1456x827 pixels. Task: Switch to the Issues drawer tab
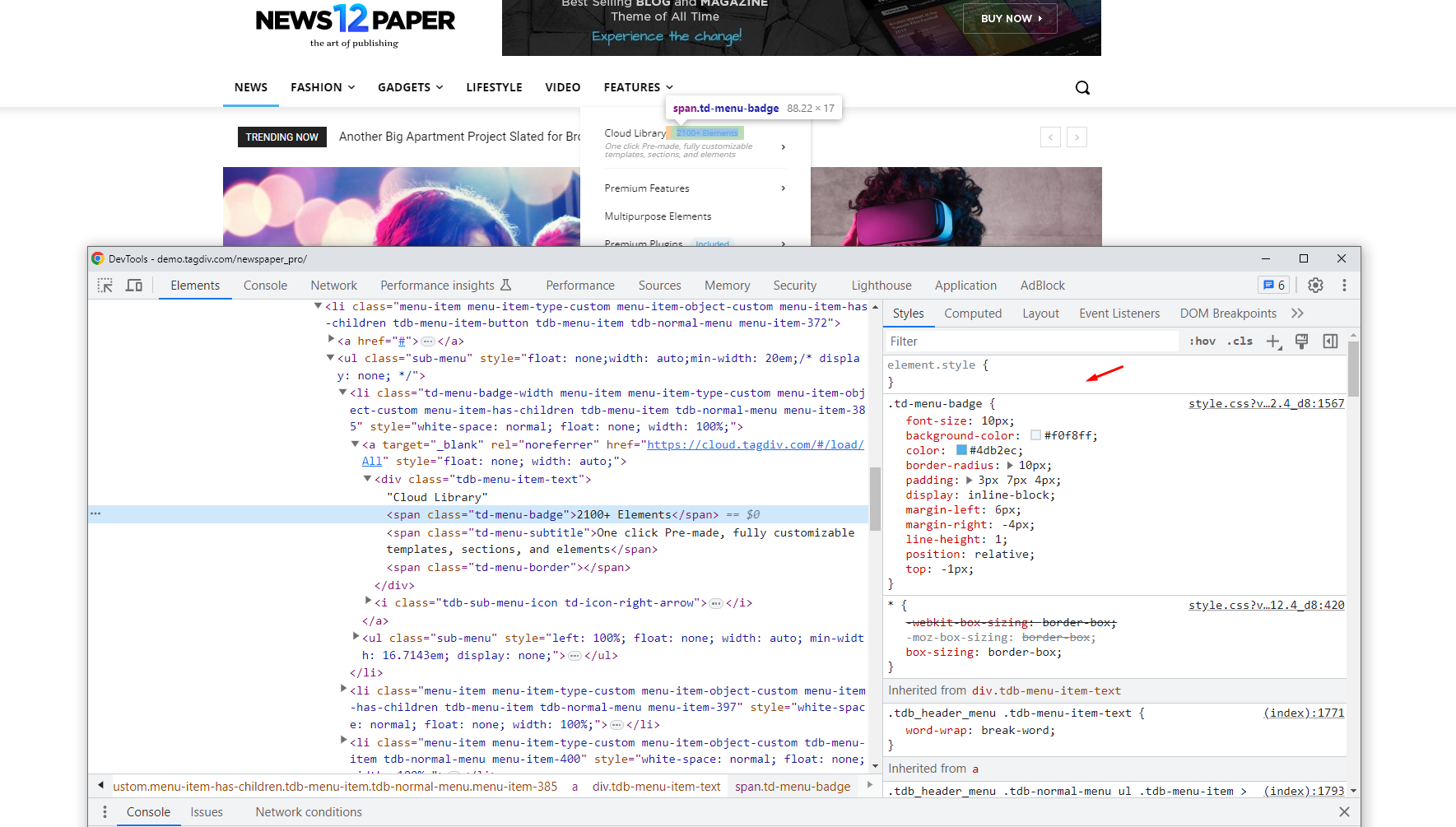tap(207, 812)
